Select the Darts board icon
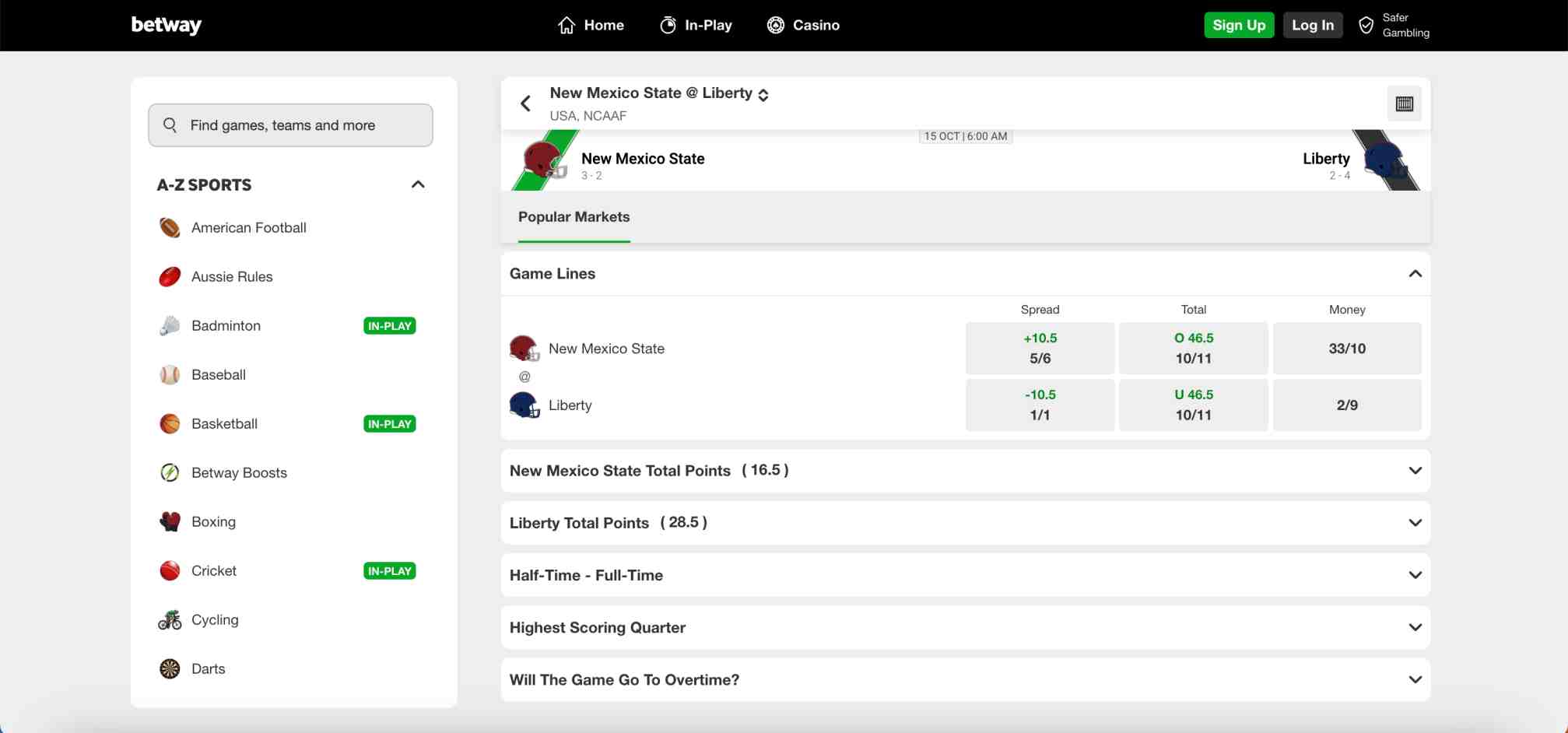Screen dimensions: 1568x733 [x=170, y=669]
